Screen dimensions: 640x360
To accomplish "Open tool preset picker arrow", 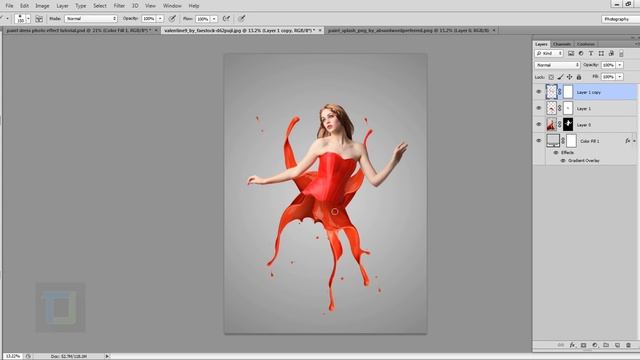I will click(7, 19).
